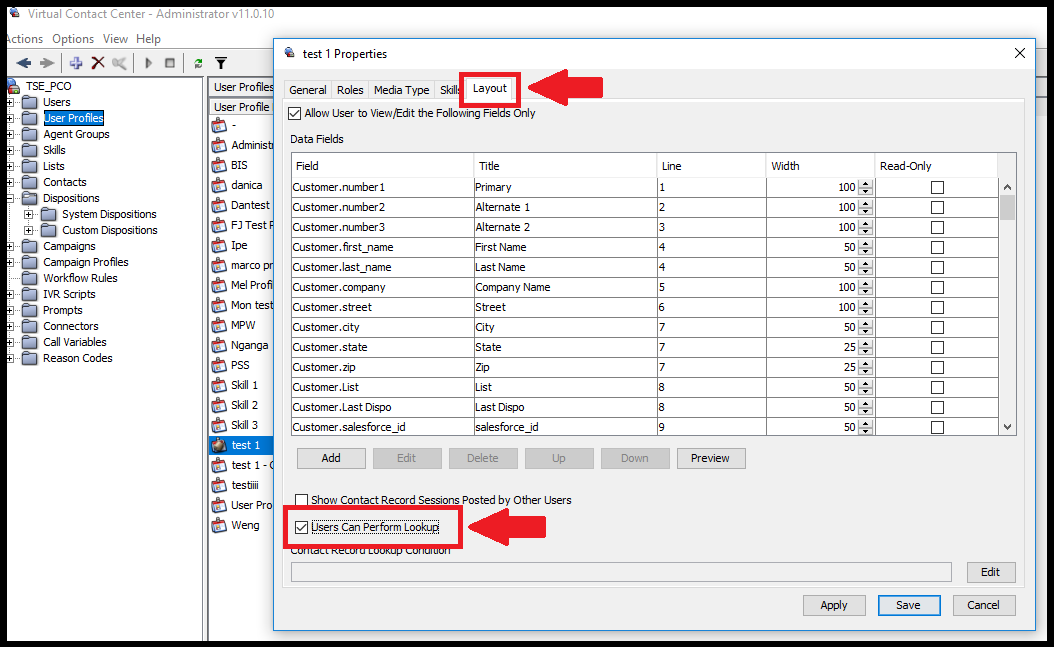Viewport: 1054px width, 647px height.
Task: Select the Skill 2 profile icon
Action: tap(219, 405)
